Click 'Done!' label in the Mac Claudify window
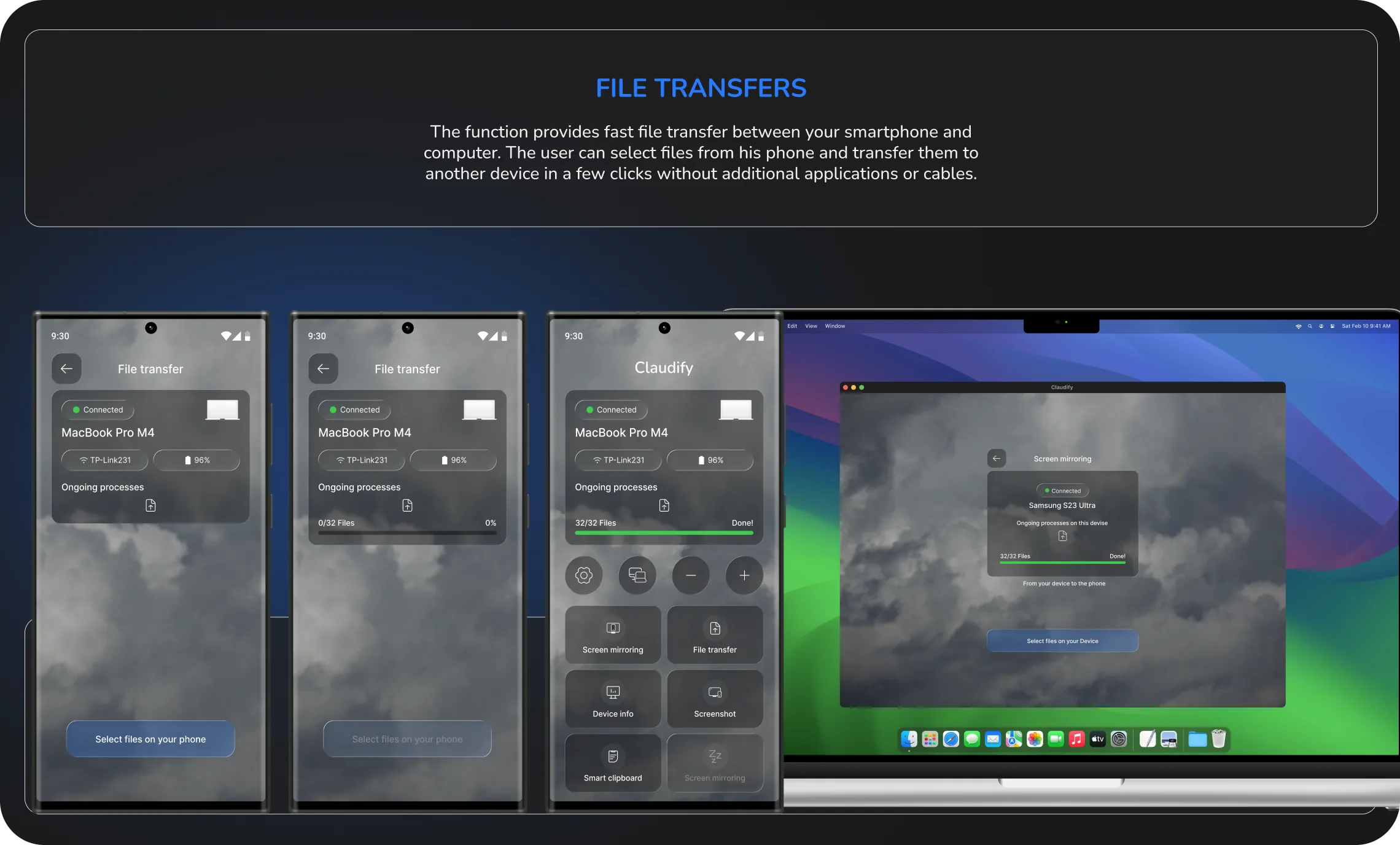This screenshot has width=1400, height=845. click(x=1117, y=556)
